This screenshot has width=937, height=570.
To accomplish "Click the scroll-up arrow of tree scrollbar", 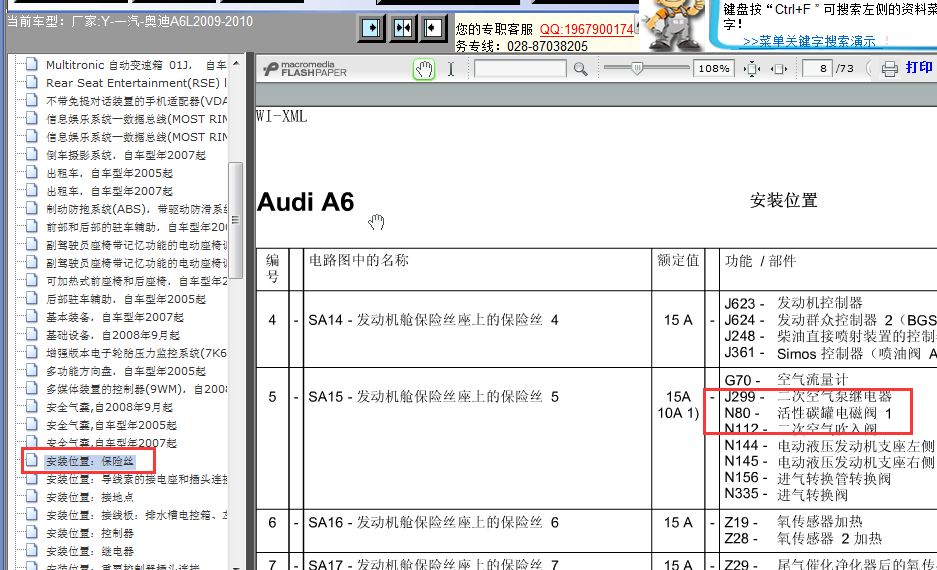I will tap(237, 62).
